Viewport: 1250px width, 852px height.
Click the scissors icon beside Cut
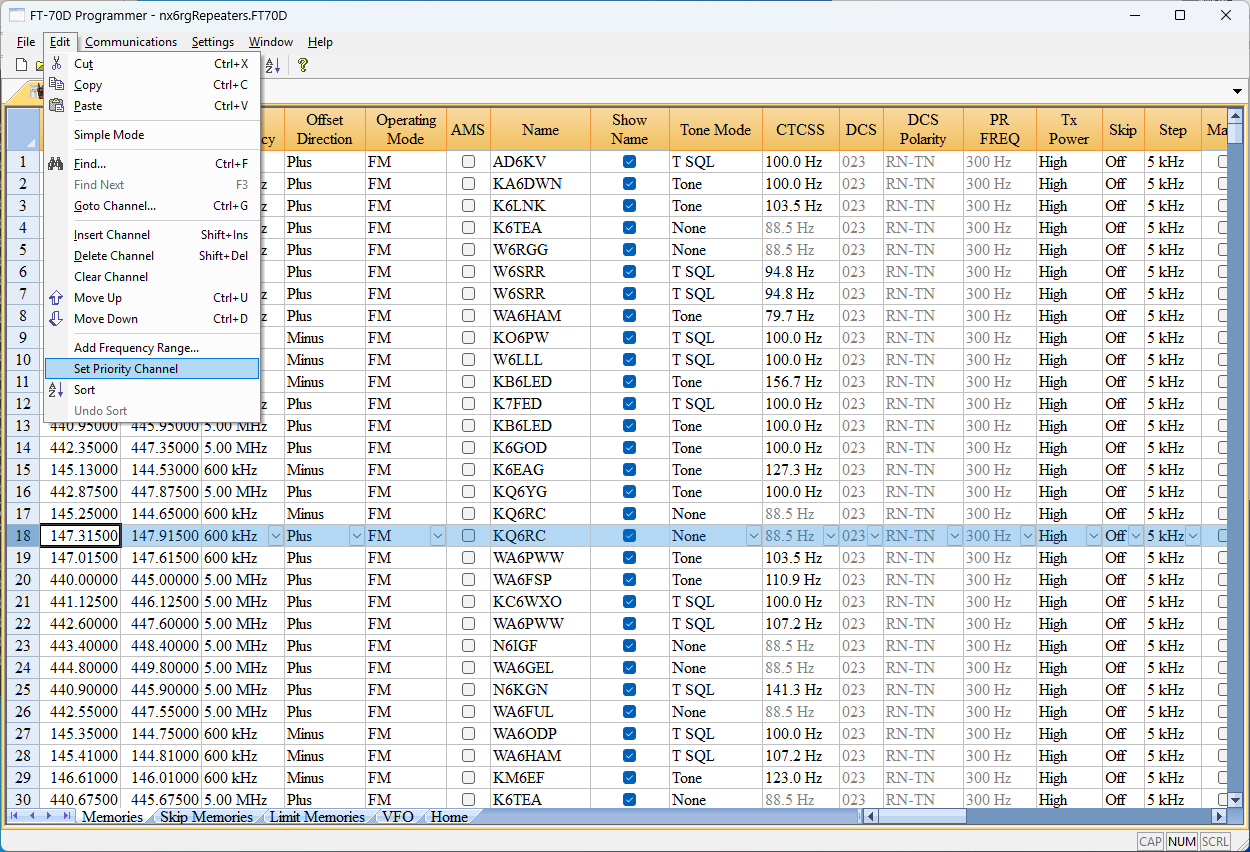coord(56,64)
